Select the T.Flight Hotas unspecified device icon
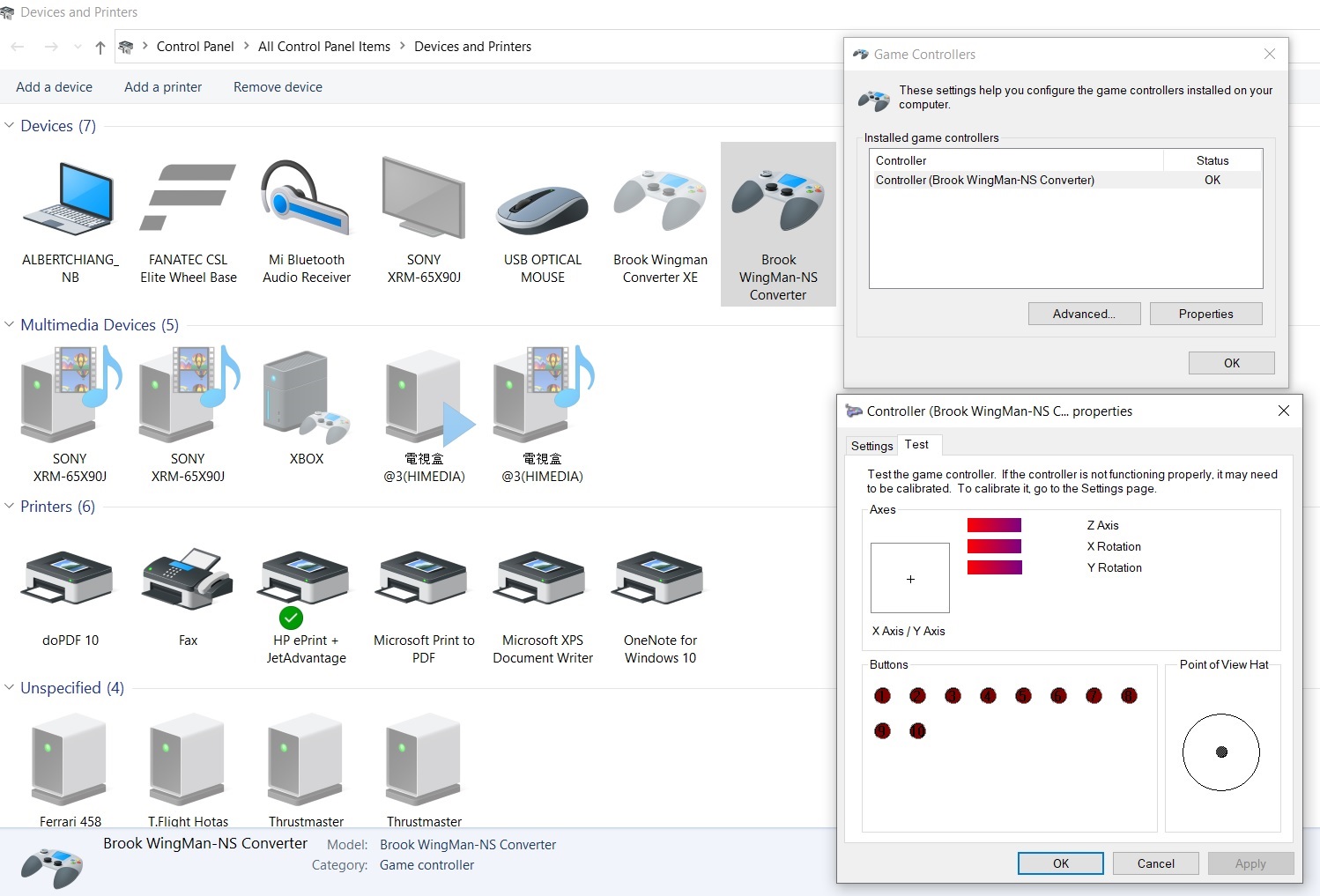 188,759
